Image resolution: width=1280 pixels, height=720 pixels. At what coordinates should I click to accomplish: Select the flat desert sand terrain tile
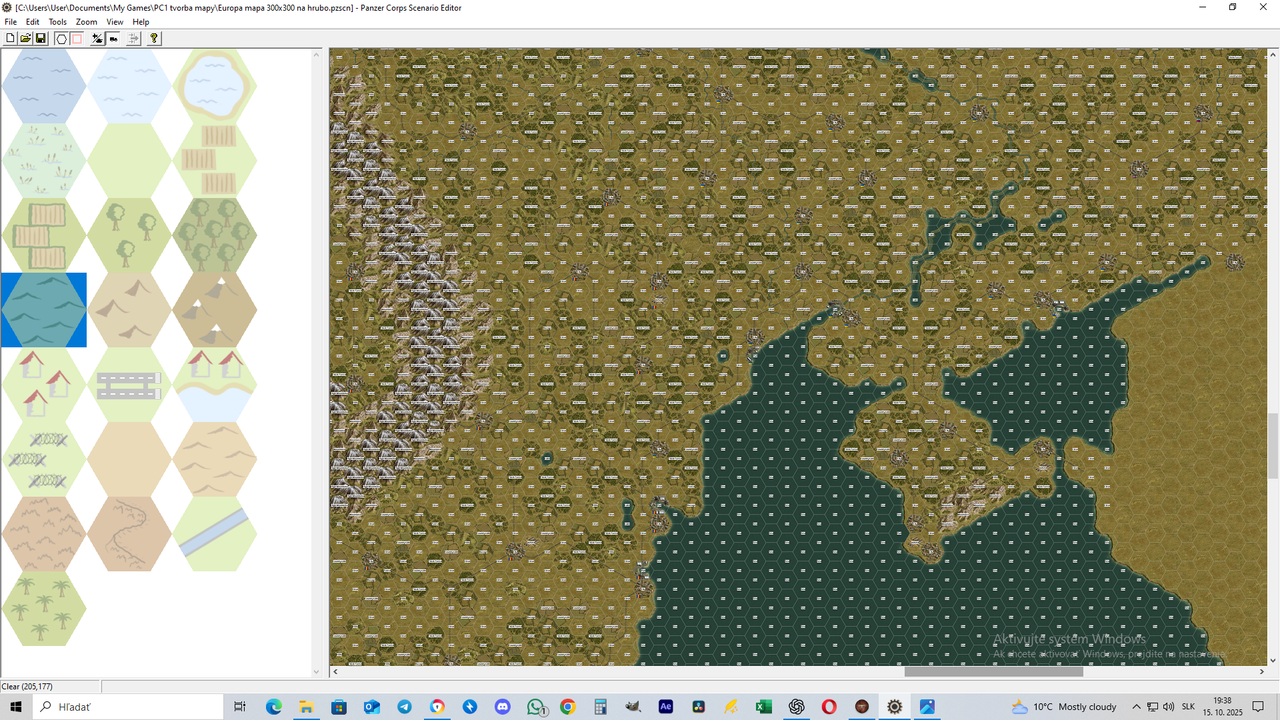[129, 459]
